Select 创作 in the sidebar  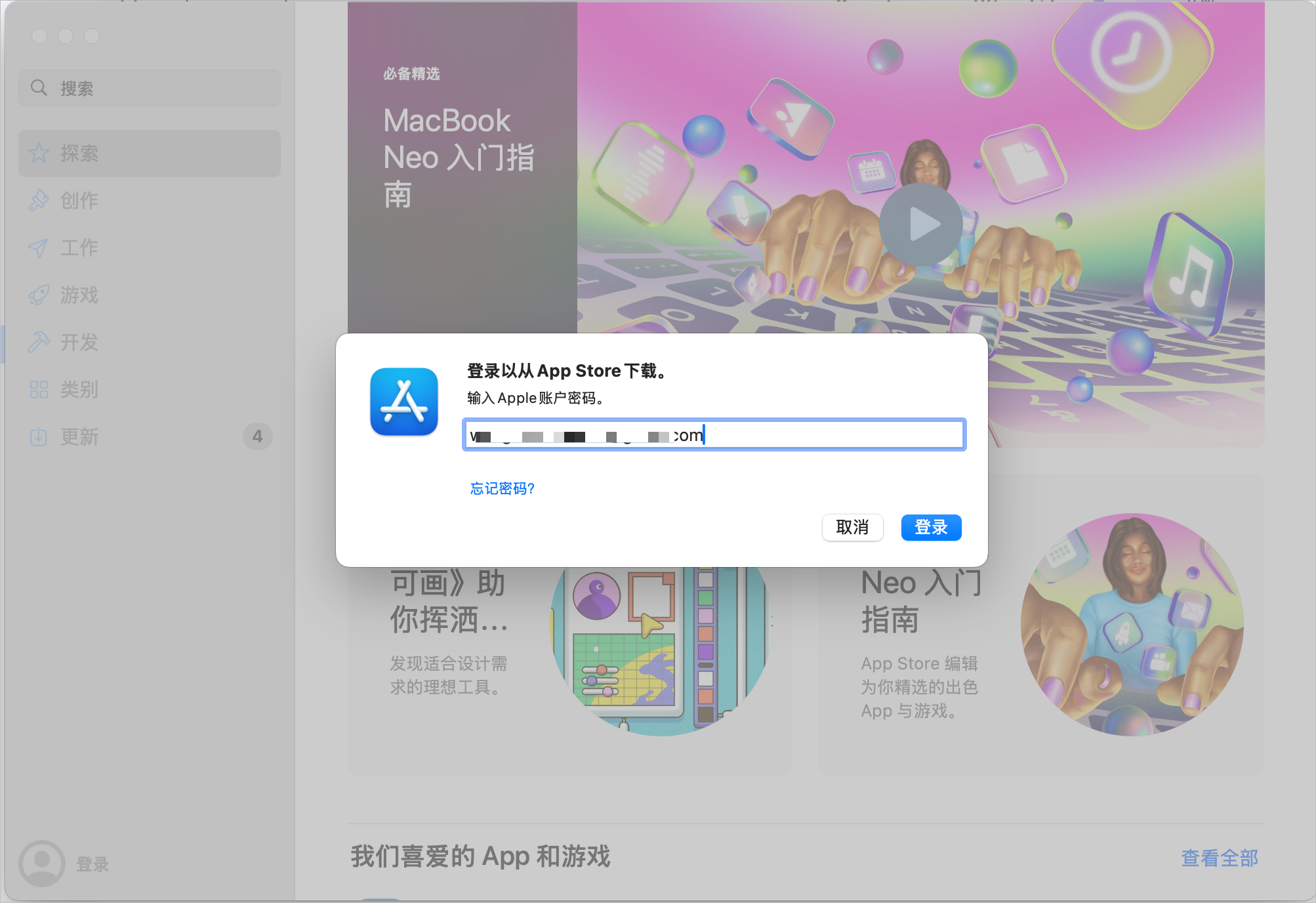click(150, 201)
